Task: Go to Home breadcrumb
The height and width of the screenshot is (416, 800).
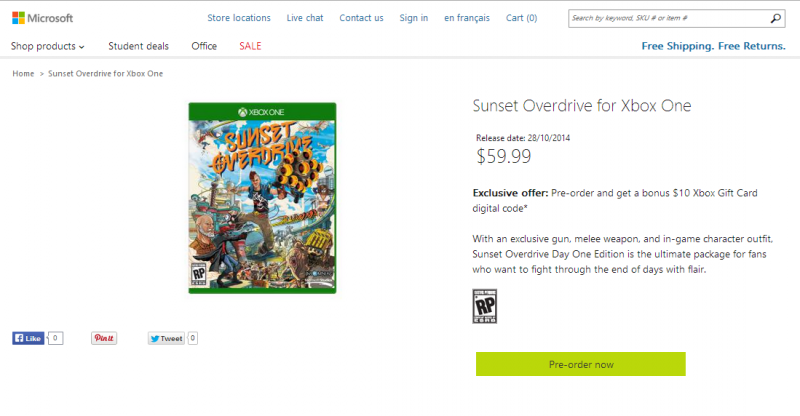Action: (23, 74)
